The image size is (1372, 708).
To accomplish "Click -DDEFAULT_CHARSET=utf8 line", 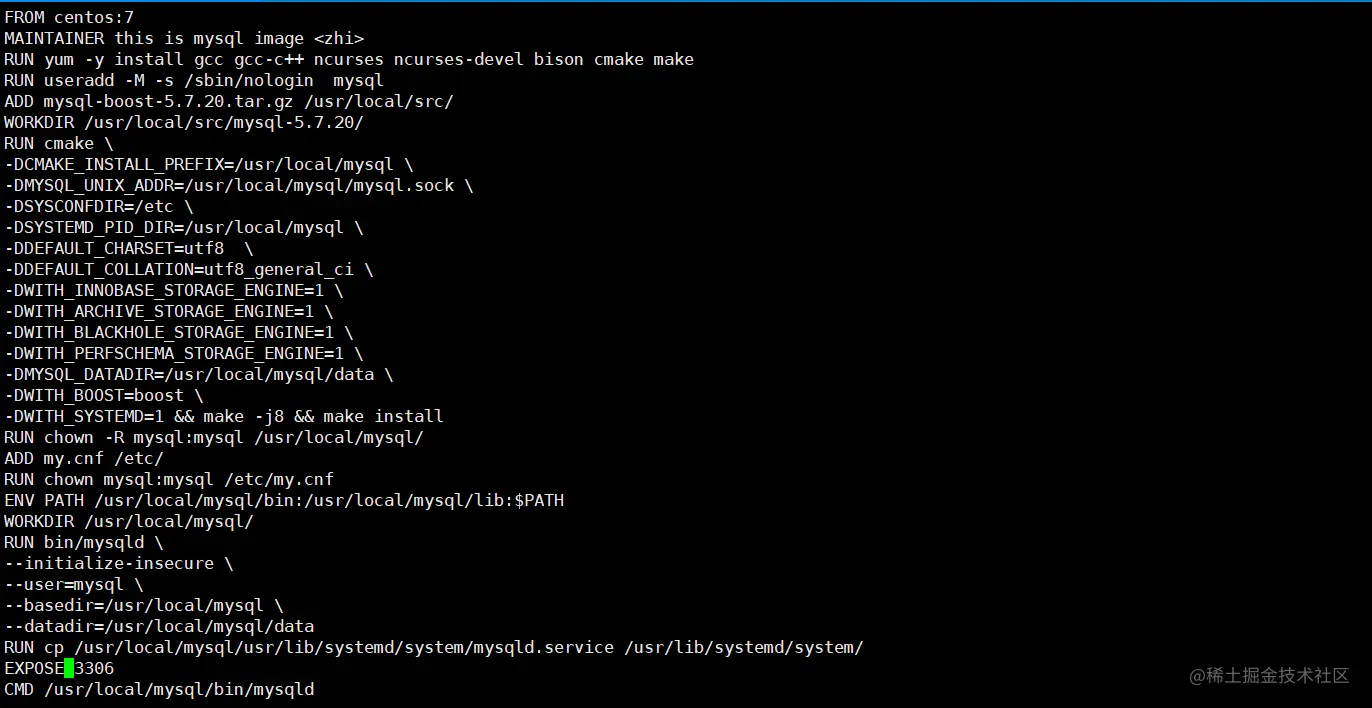I will coord(129,249).
